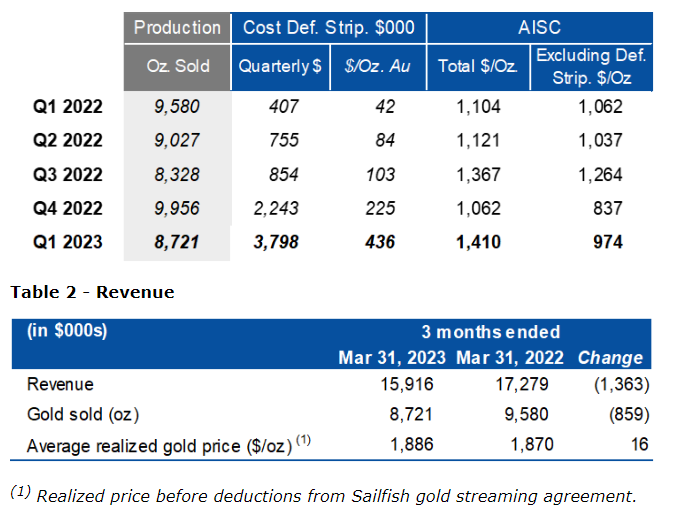Viewport: 697px width, 514px height.
Task: Click the Excluding Def. Strip. $/Oz subheader
Action: [x=588, y=66]
